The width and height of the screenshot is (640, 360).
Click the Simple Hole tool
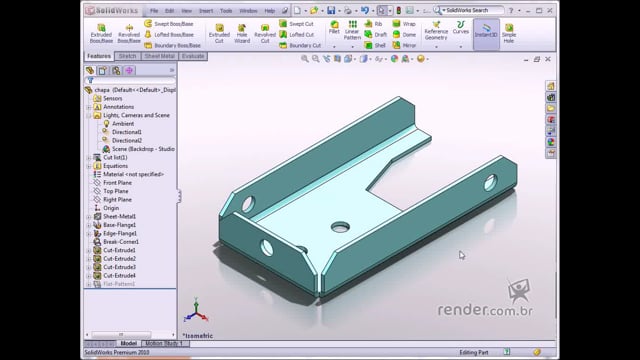click(509, 33)
